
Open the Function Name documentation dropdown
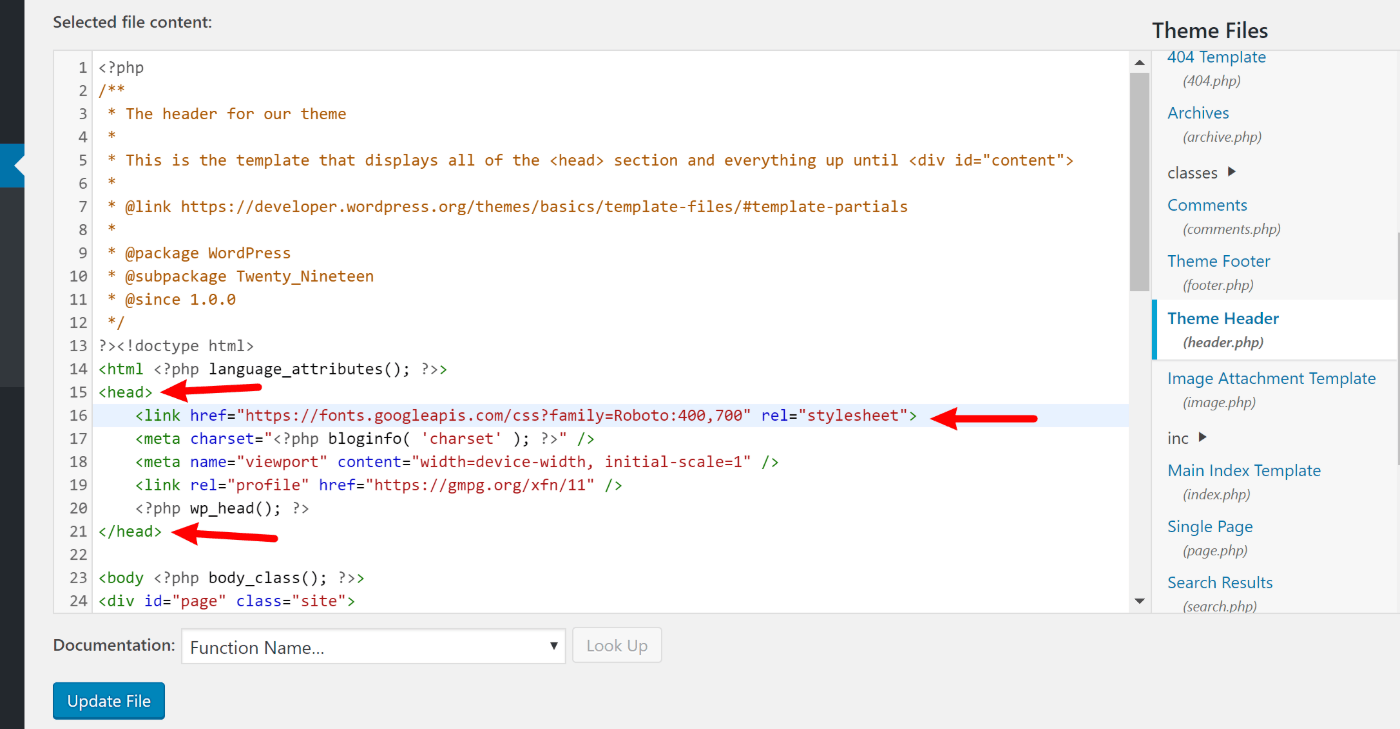pyautogui.click(x=372, y=646)
